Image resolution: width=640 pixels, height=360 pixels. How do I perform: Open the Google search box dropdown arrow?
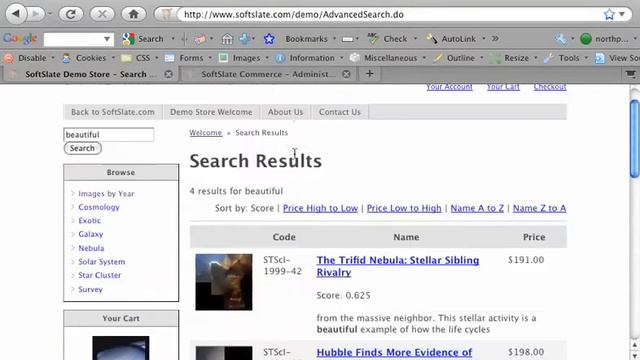click(107, 39)
